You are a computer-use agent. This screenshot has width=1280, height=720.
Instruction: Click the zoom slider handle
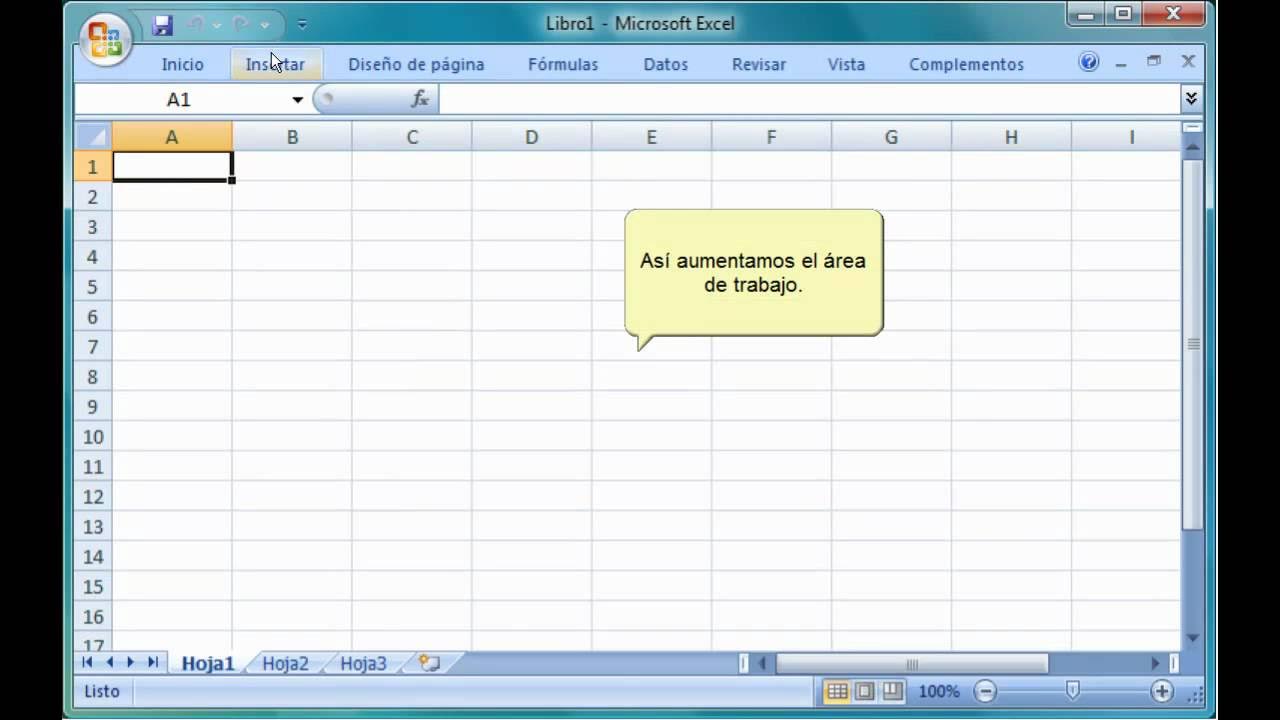point(1073,690)
